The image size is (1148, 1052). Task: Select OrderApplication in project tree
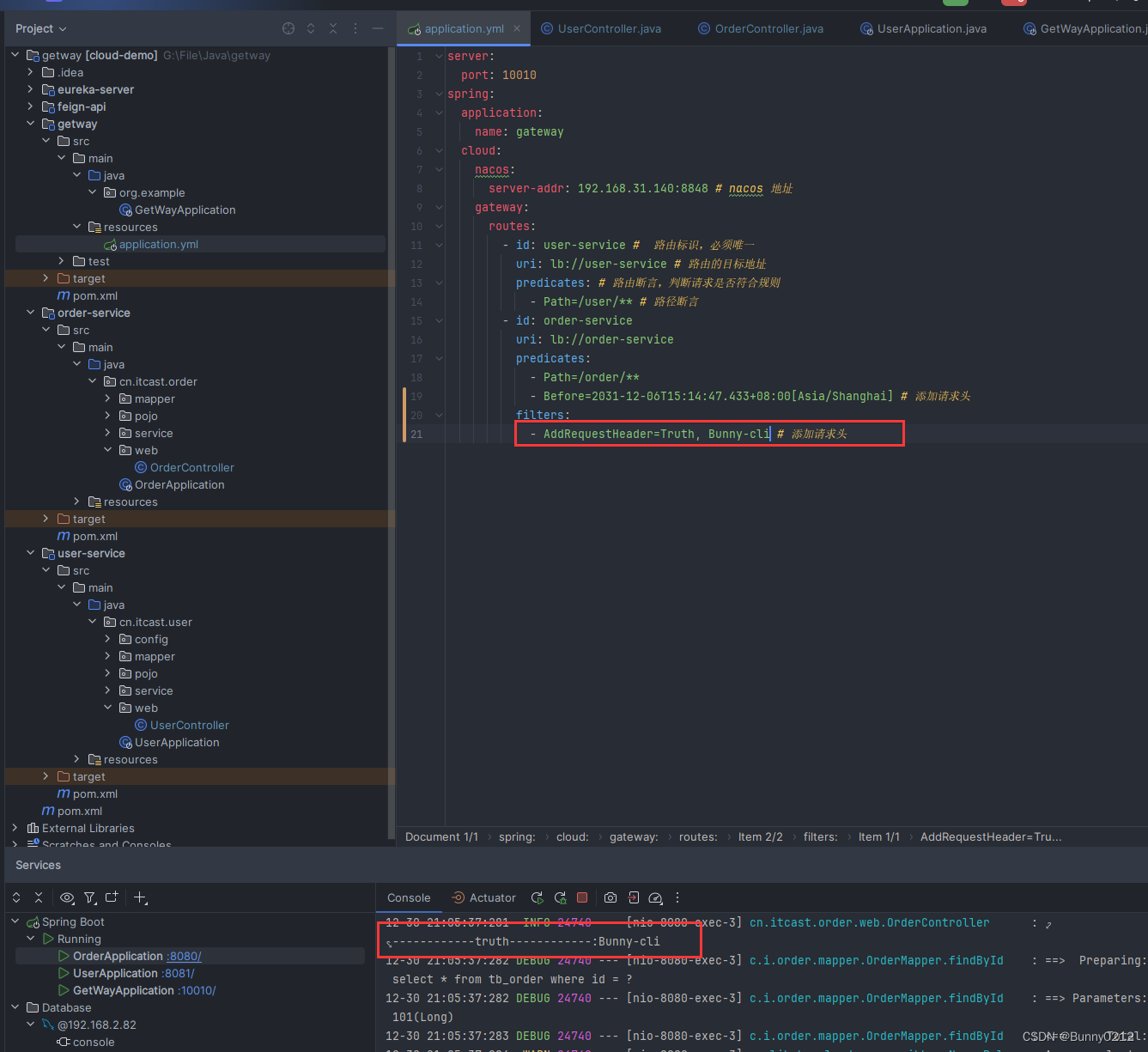pos(179,484)
